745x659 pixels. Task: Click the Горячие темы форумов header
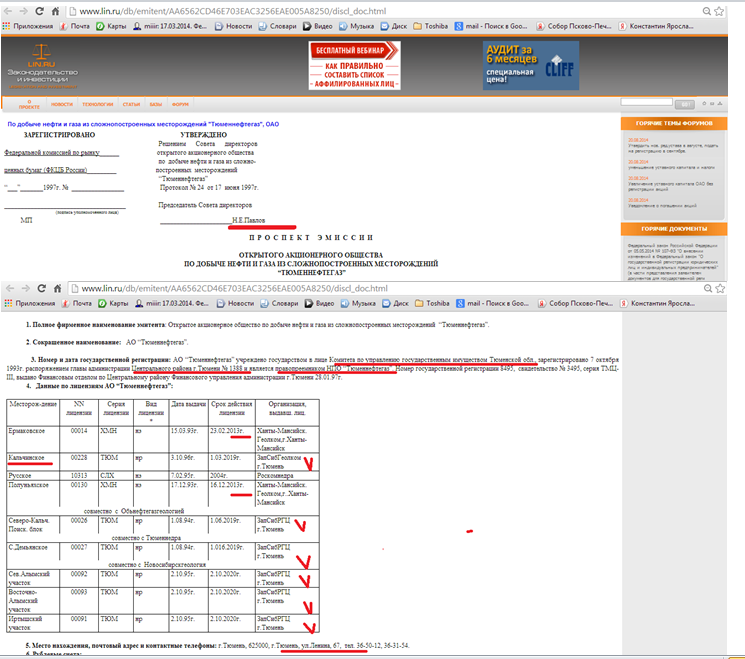pyautogui.click(x=674, y=123)
